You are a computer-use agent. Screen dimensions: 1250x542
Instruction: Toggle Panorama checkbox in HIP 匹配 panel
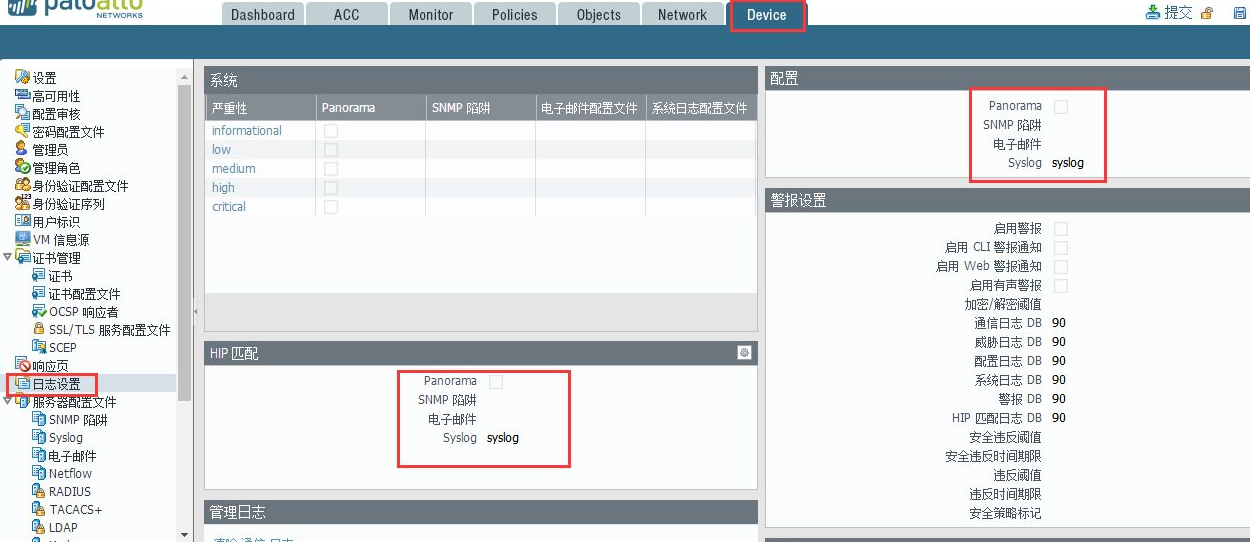[496, 381]
